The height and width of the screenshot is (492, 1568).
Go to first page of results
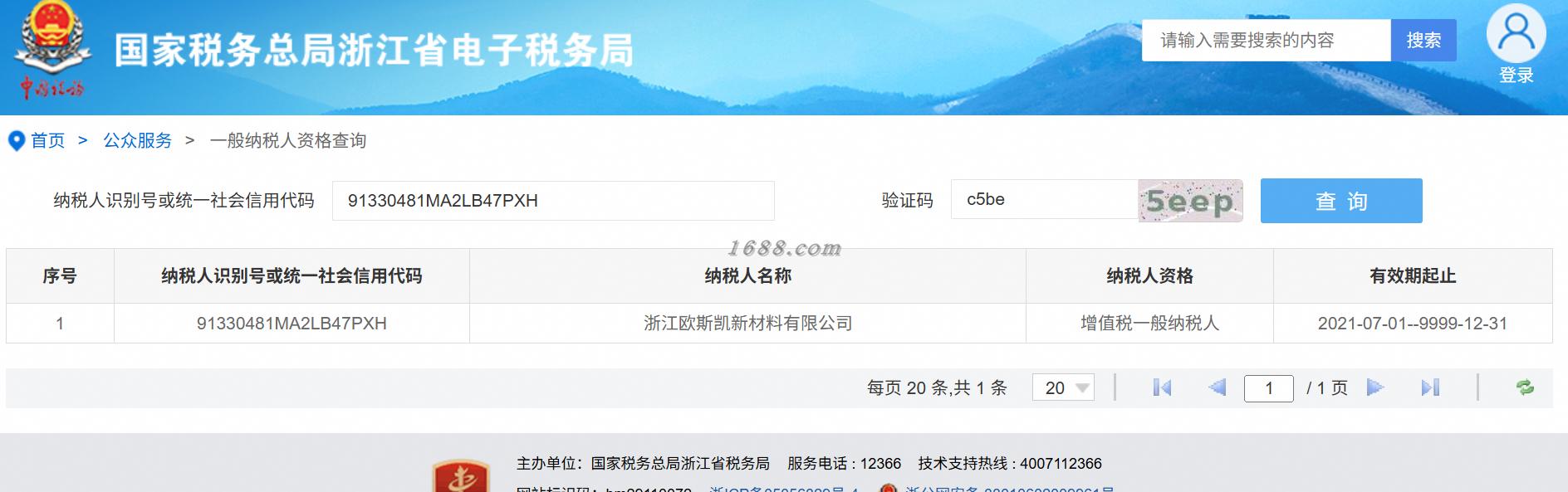tap(1162, 387)
